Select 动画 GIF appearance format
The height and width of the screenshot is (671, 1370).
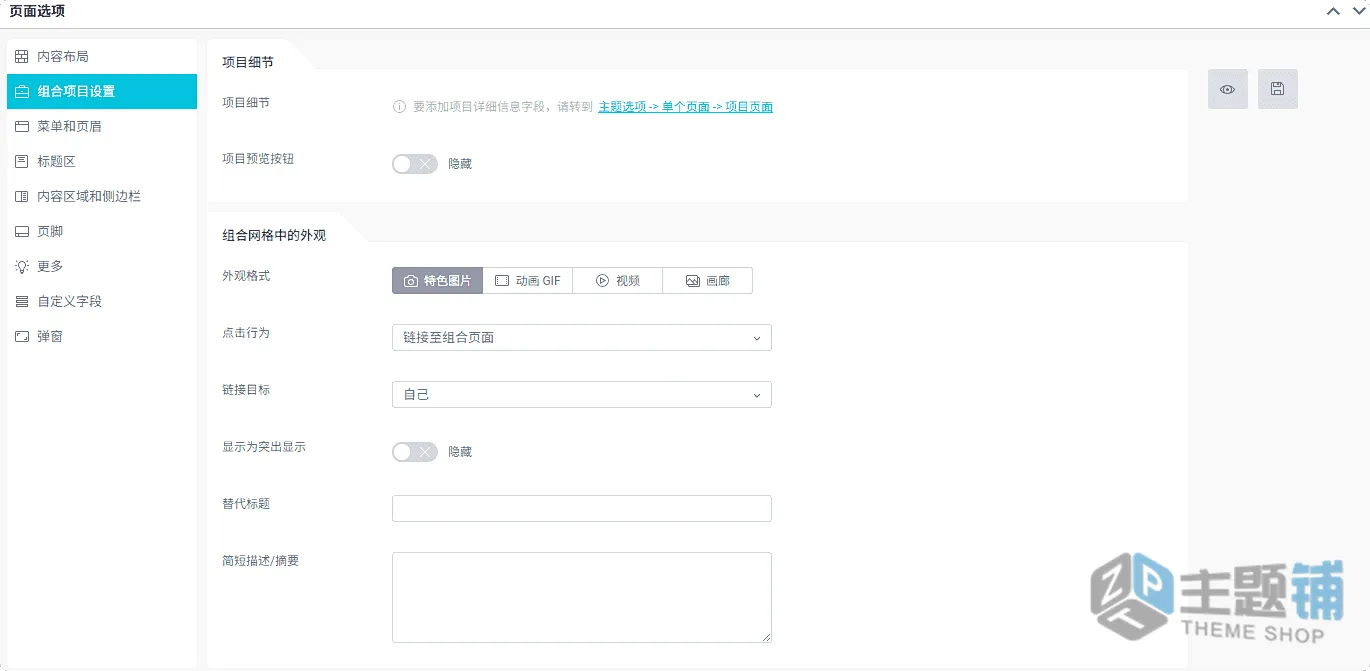[527, 281]
